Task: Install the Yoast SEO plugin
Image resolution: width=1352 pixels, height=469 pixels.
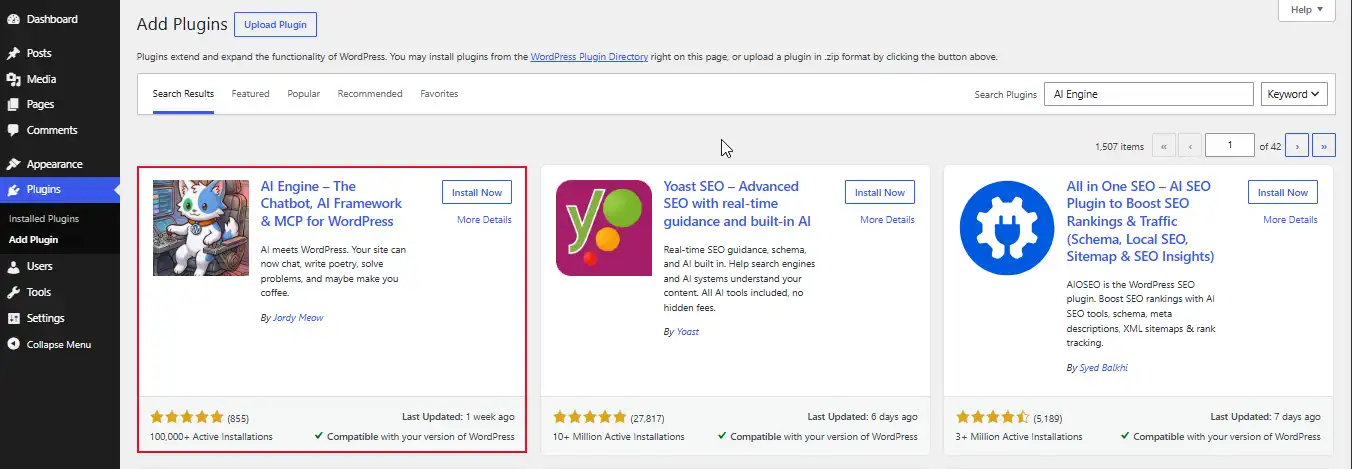Action: click(880, 192)
